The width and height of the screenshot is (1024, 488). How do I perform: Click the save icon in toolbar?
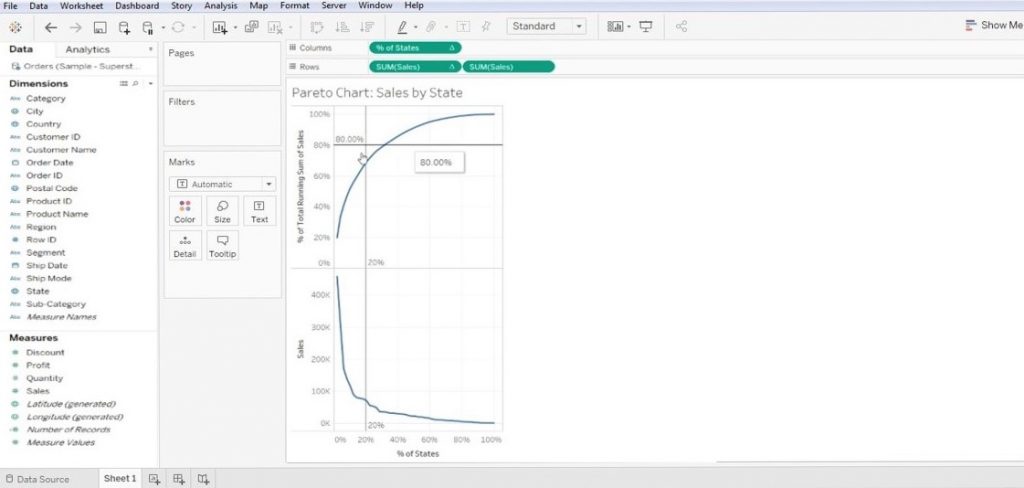100,27
